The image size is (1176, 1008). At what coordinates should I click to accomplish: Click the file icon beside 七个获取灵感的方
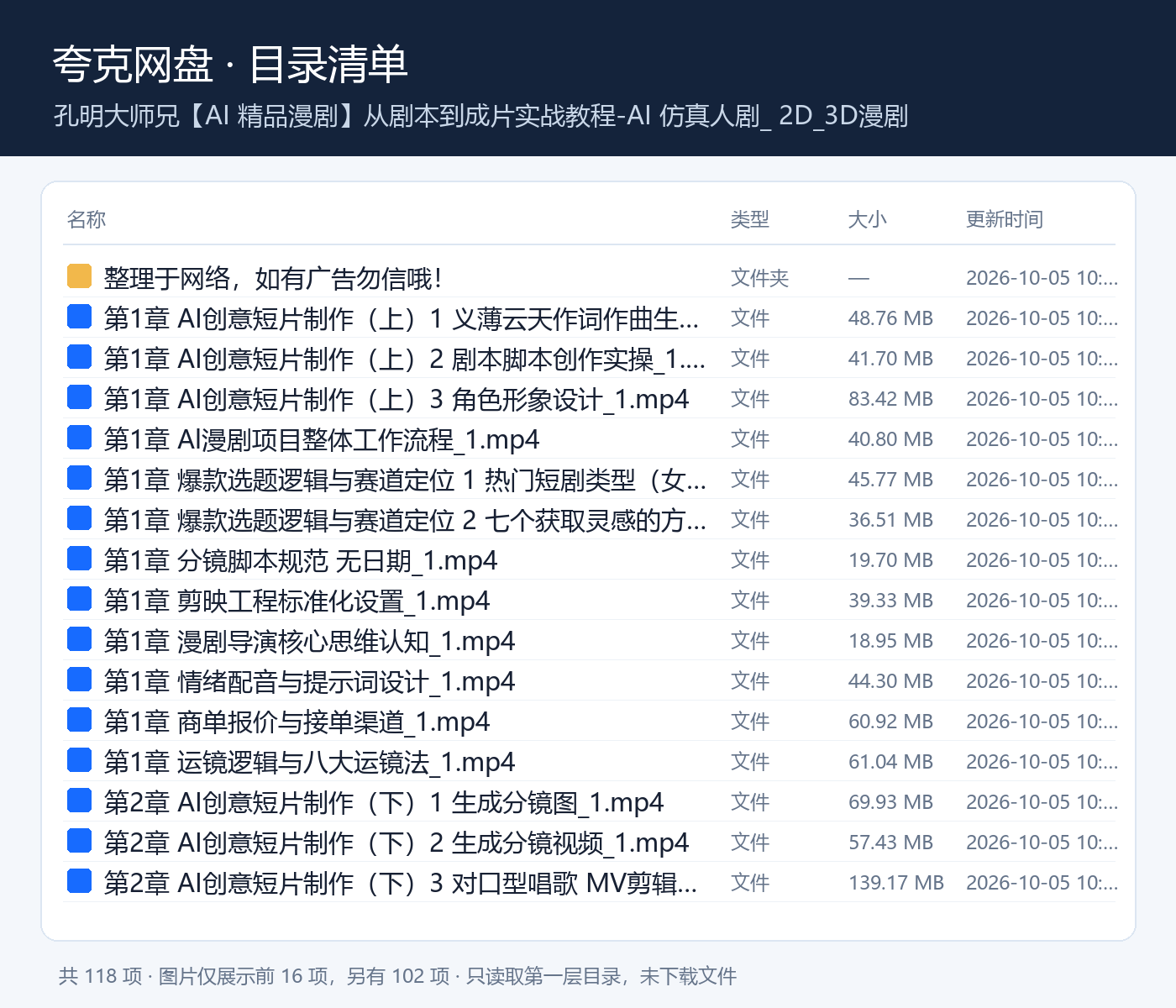pos(79,518)
